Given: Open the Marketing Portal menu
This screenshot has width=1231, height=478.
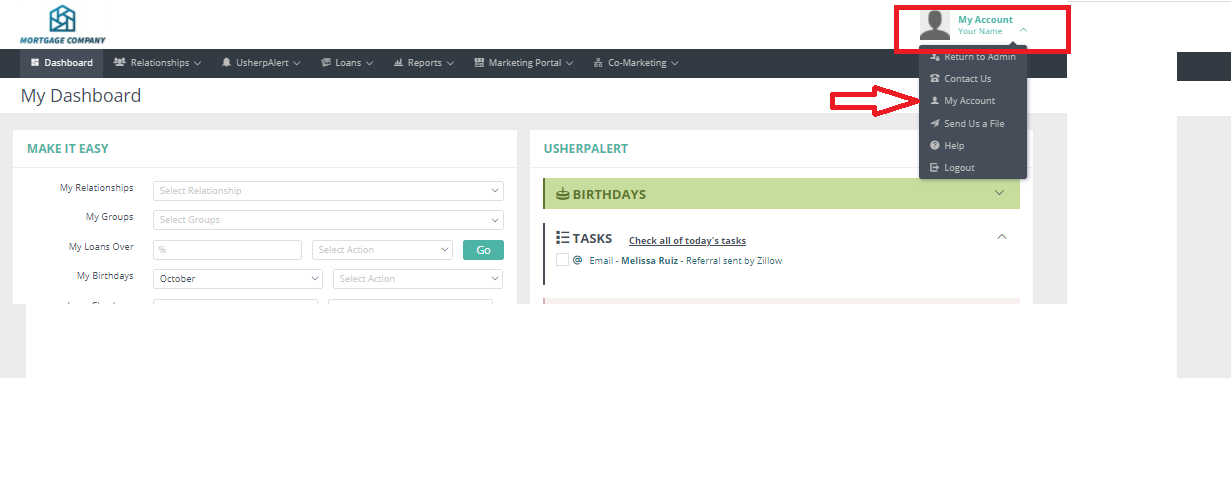Looking at the screenshot, I should coord(524,63).
